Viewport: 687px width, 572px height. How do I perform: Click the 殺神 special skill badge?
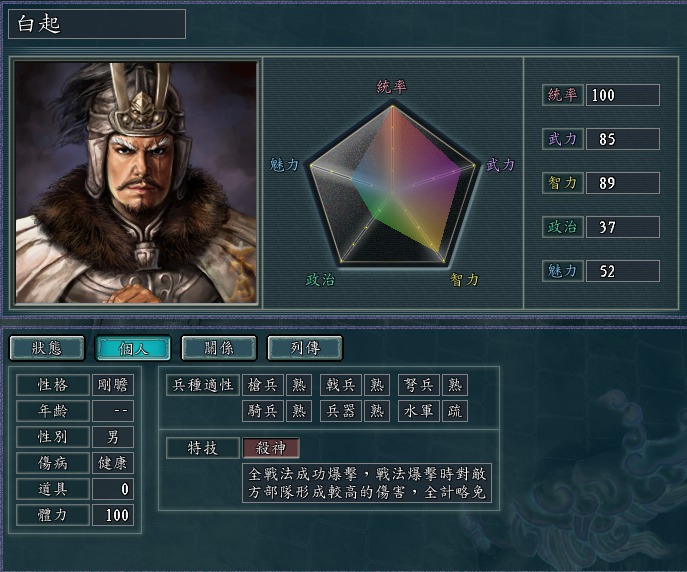[x=271, y=448]
